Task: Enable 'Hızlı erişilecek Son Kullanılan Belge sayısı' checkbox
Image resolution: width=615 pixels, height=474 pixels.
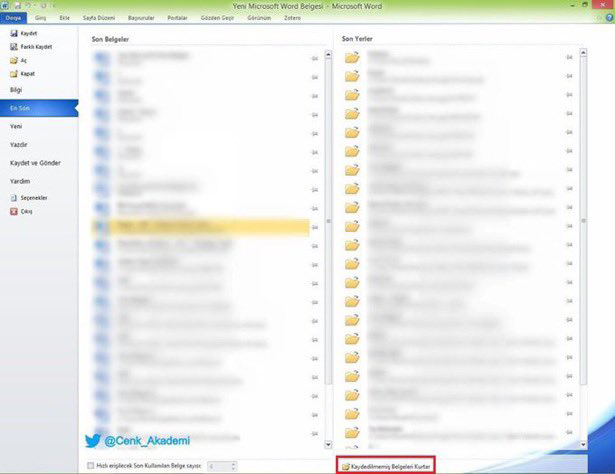Action: click(x=90, y=466)
